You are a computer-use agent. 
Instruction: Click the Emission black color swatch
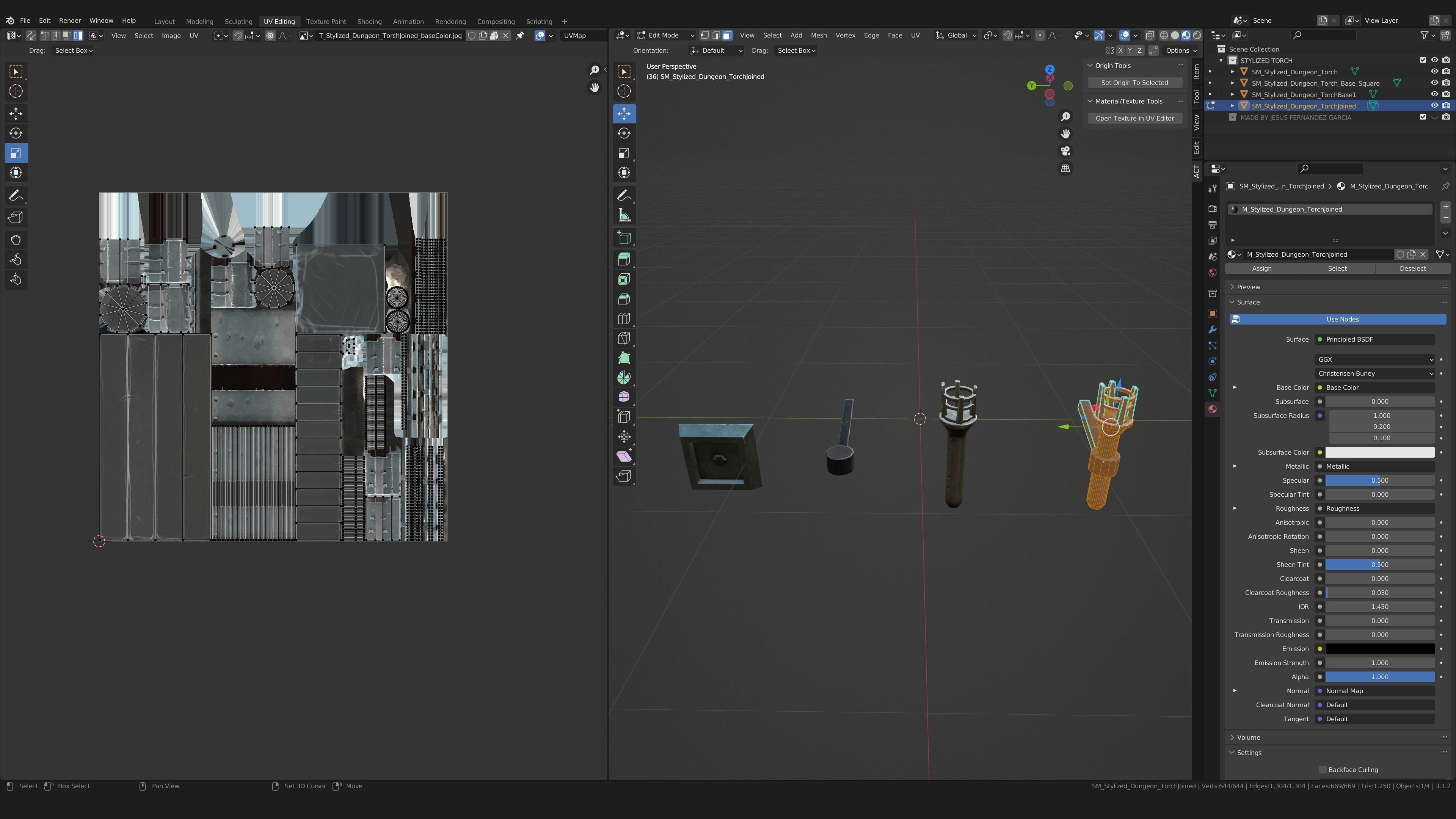click(1379, 649)
